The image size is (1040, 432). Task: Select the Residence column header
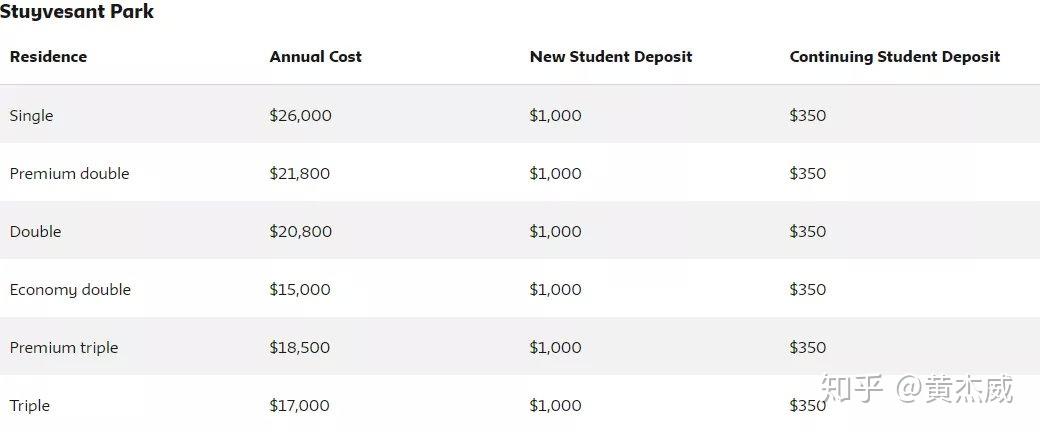click(48, 57)
